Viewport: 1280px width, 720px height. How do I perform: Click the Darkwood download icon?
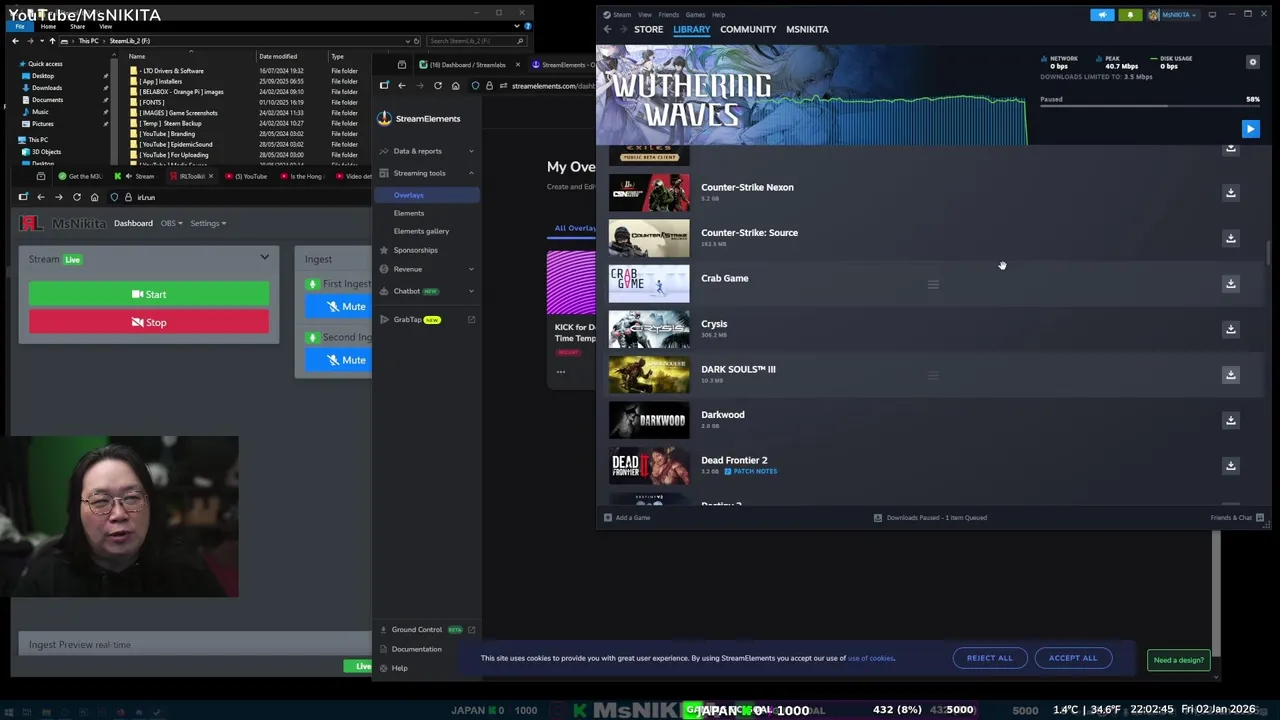1231,420
